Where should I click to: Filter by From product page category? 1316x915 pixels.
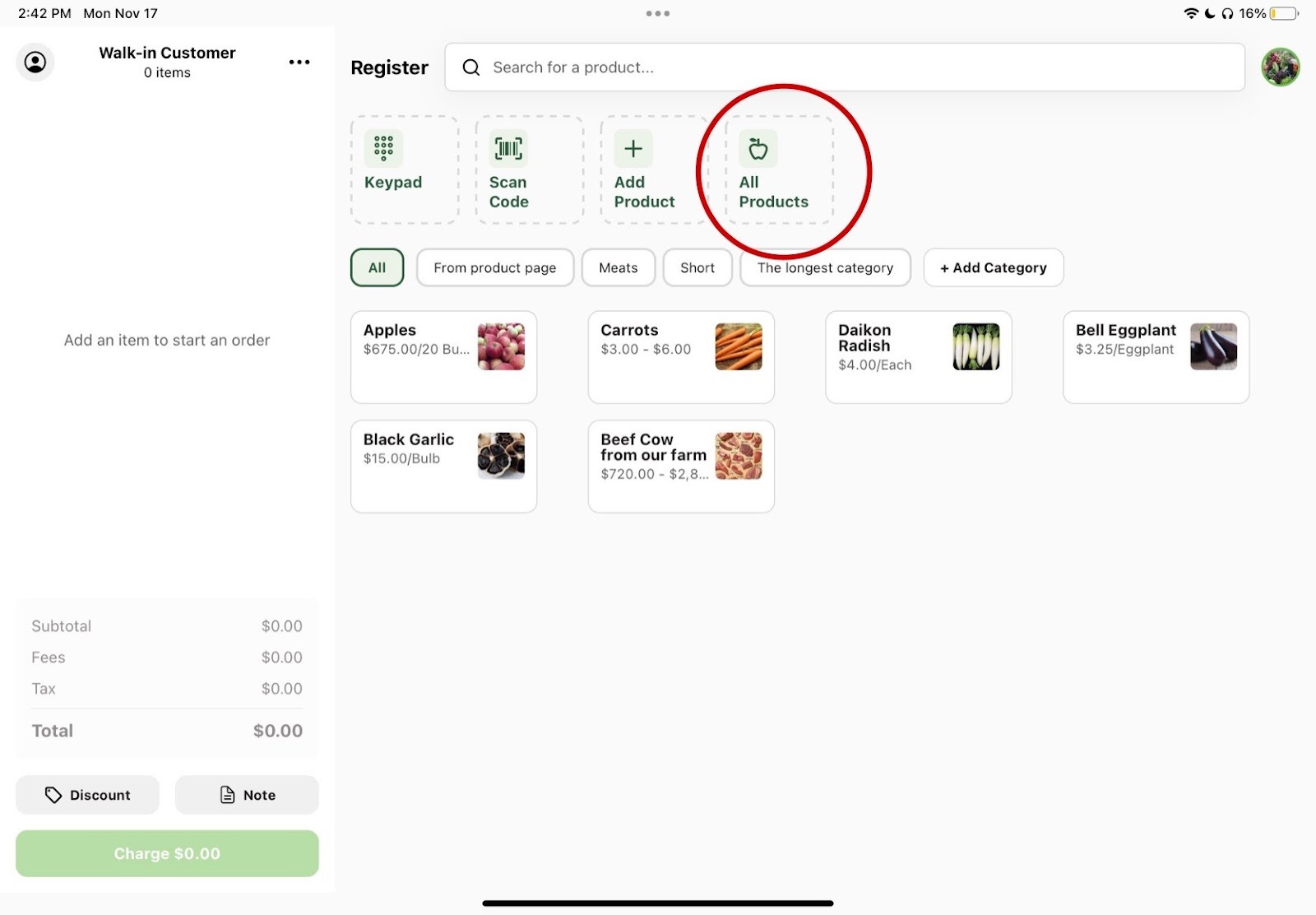(x=494, y=267)
